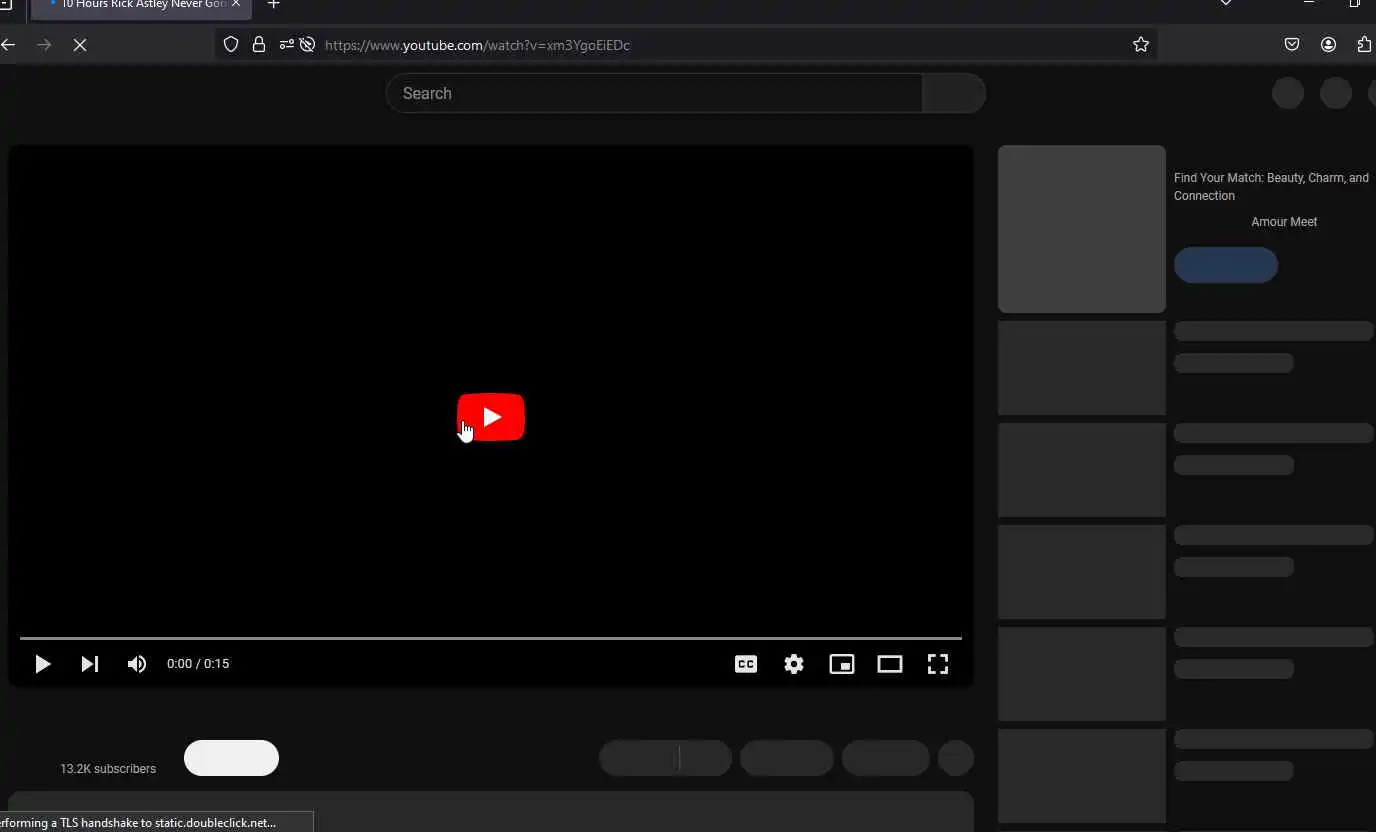Open tracking protection shield icon
The width and height of the screenshot is (1376, 832).
tap(231, 44)
